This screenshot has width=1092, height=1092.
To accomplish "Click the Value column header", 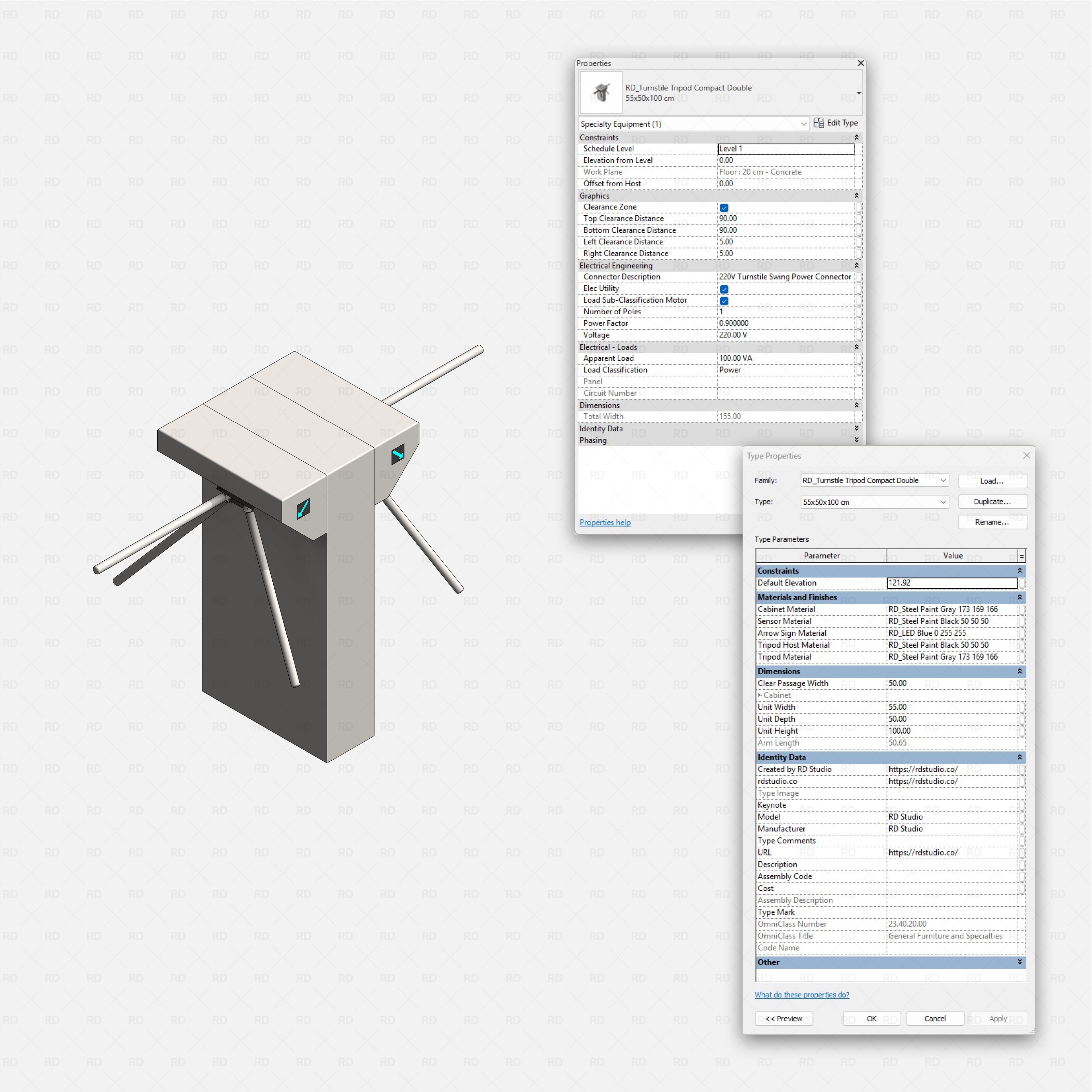I will 952,556.
